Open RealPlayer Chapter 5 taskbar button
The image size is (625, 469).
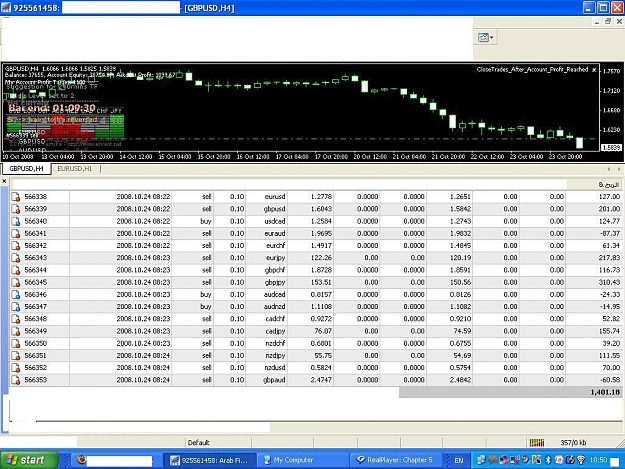395,460
